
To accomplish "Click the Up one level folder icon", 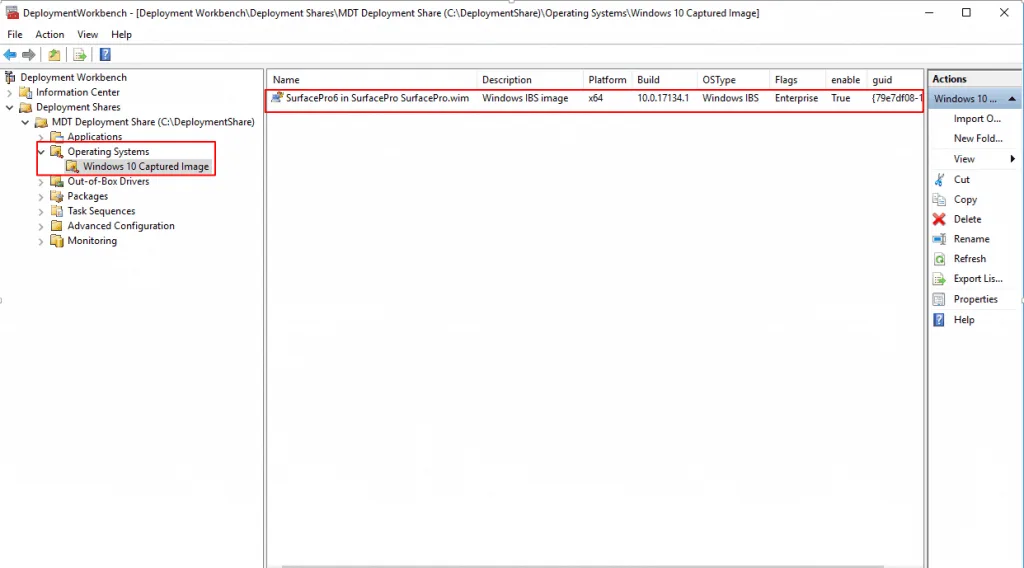I will [x=54, y=55].
